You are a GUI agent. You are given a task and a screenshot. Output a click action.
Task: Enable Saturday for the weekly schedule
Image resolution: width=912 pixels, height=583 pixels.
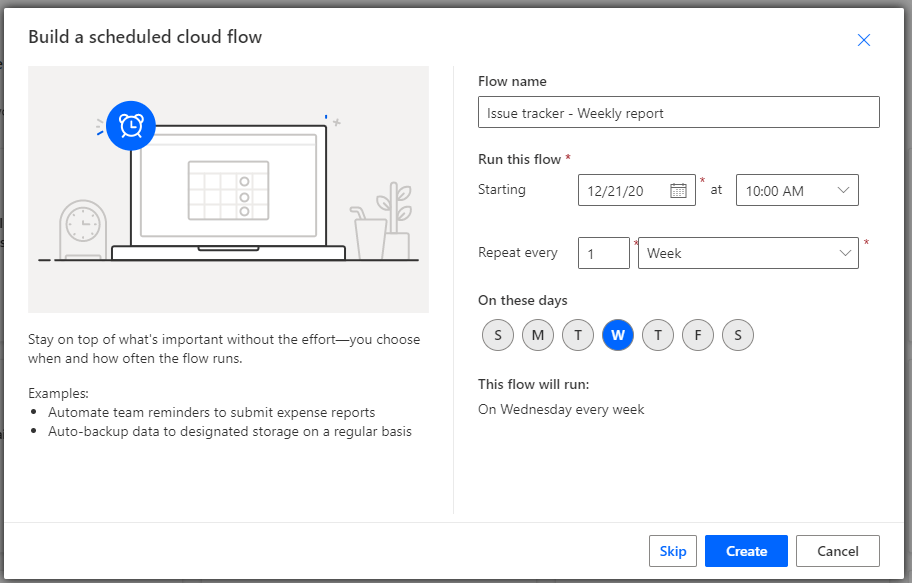738,335
